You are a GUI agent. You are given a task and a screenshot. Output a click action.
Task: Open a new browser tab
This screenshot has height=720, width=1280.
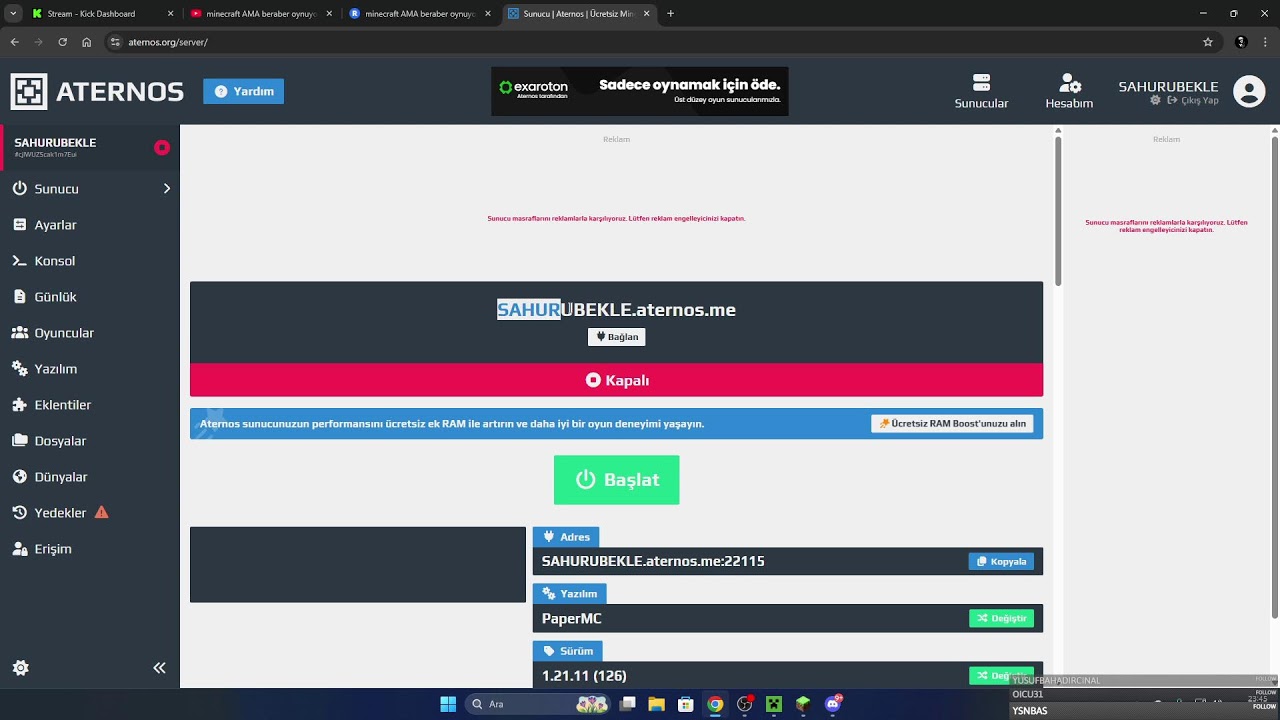670,14
